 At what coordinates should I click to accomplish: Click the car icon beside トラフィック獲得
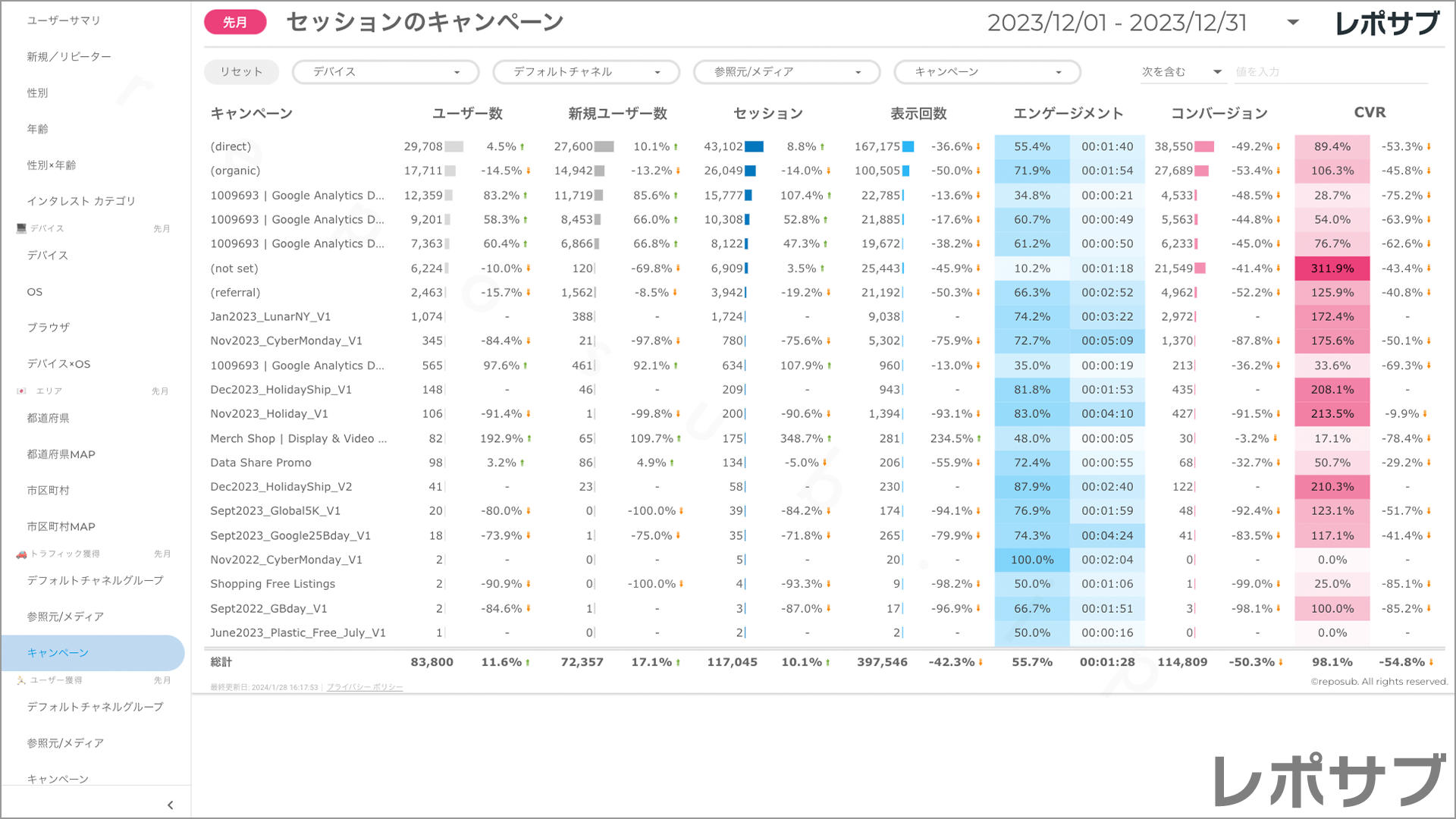coord(21,554)
